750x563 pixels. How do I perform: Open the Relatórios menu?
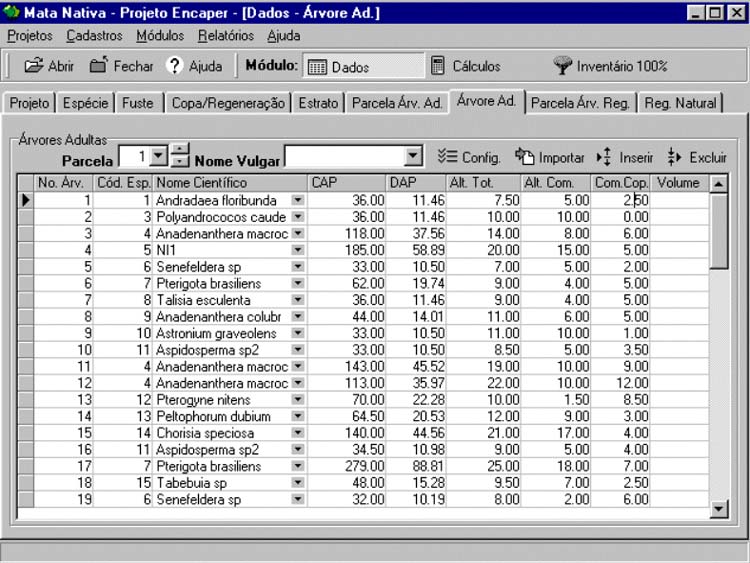click(225, 36)
